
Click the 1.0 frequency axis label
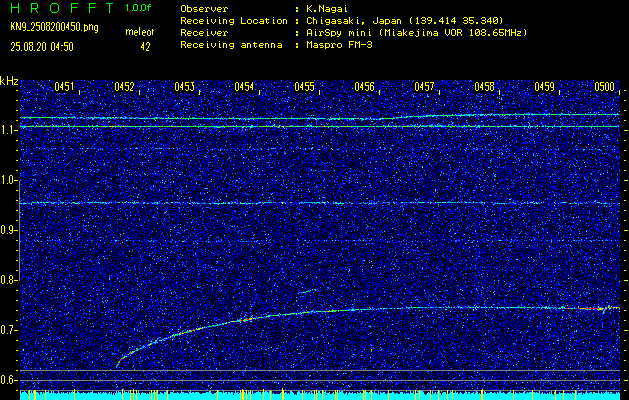9,181
